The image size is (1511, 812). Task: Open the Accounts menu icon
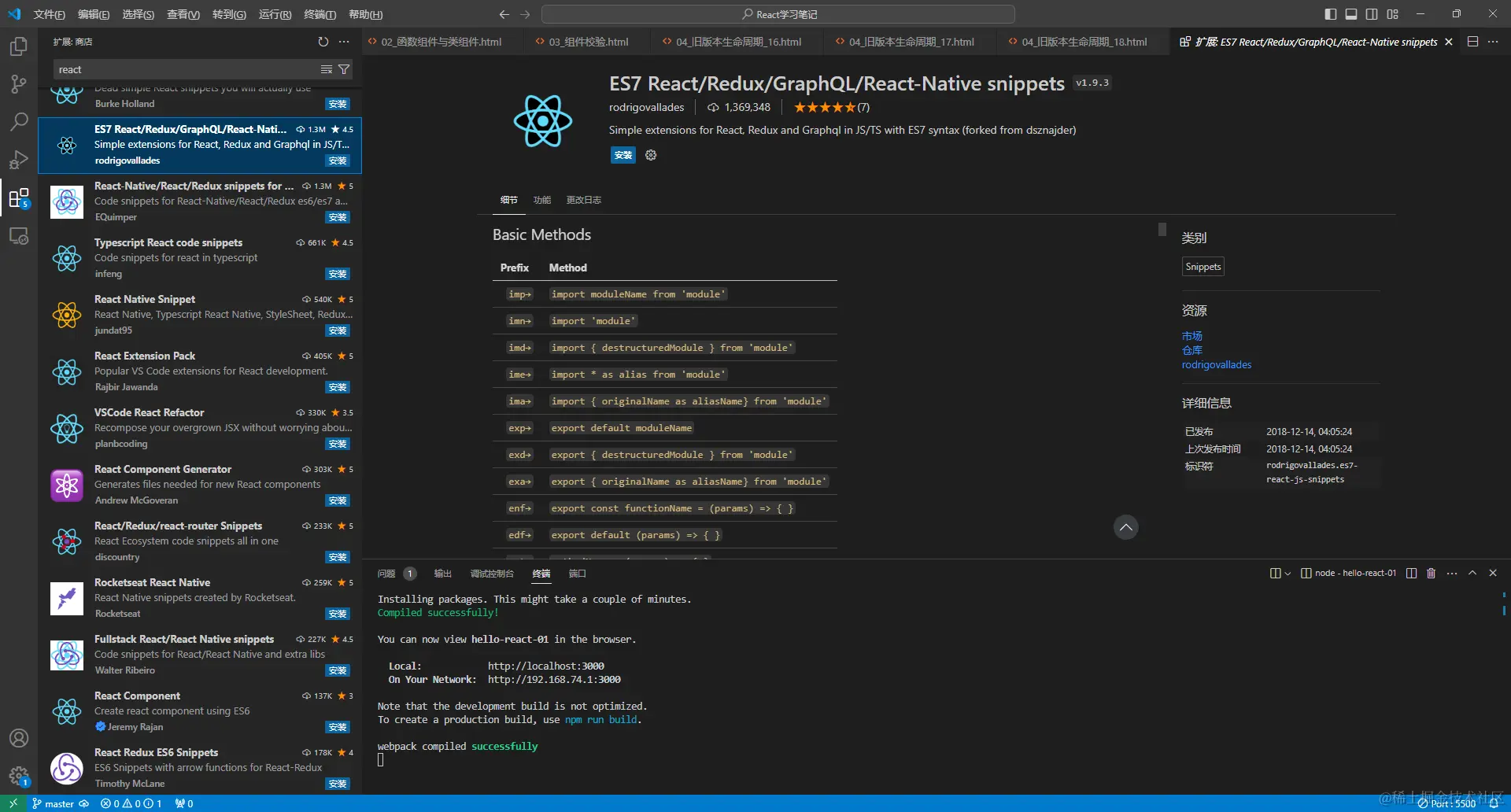point(19,738)
